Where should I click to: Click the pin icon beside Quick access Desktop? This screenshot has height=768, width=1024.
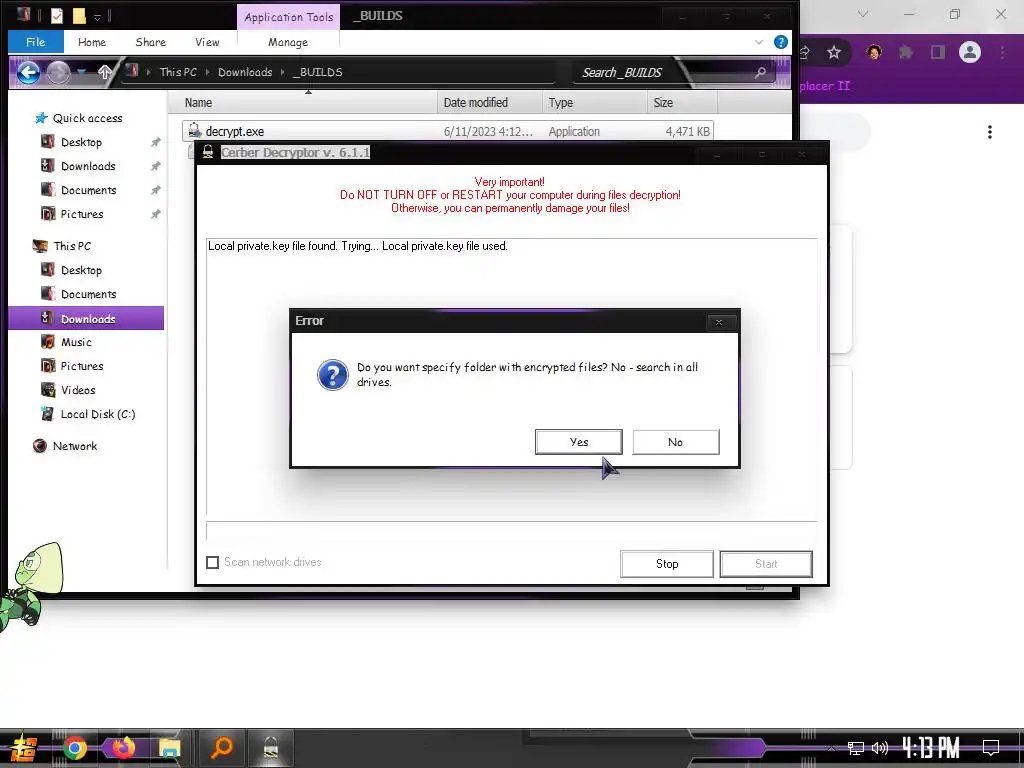155,142
